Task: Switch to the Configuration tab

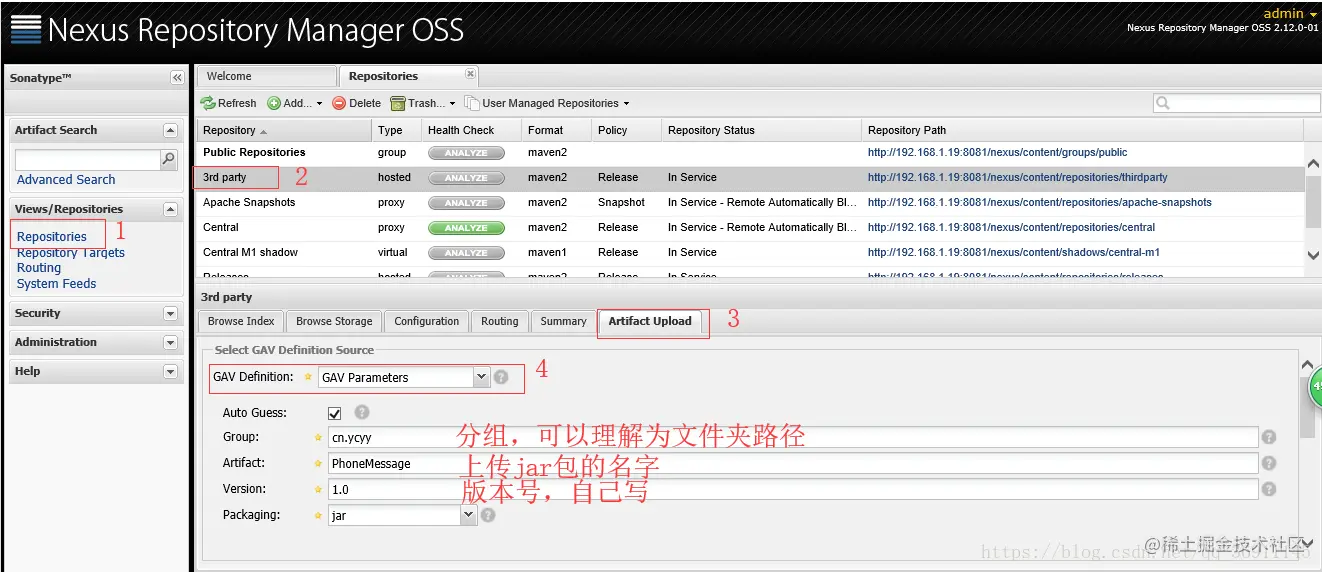Action: tap(427, 321)
